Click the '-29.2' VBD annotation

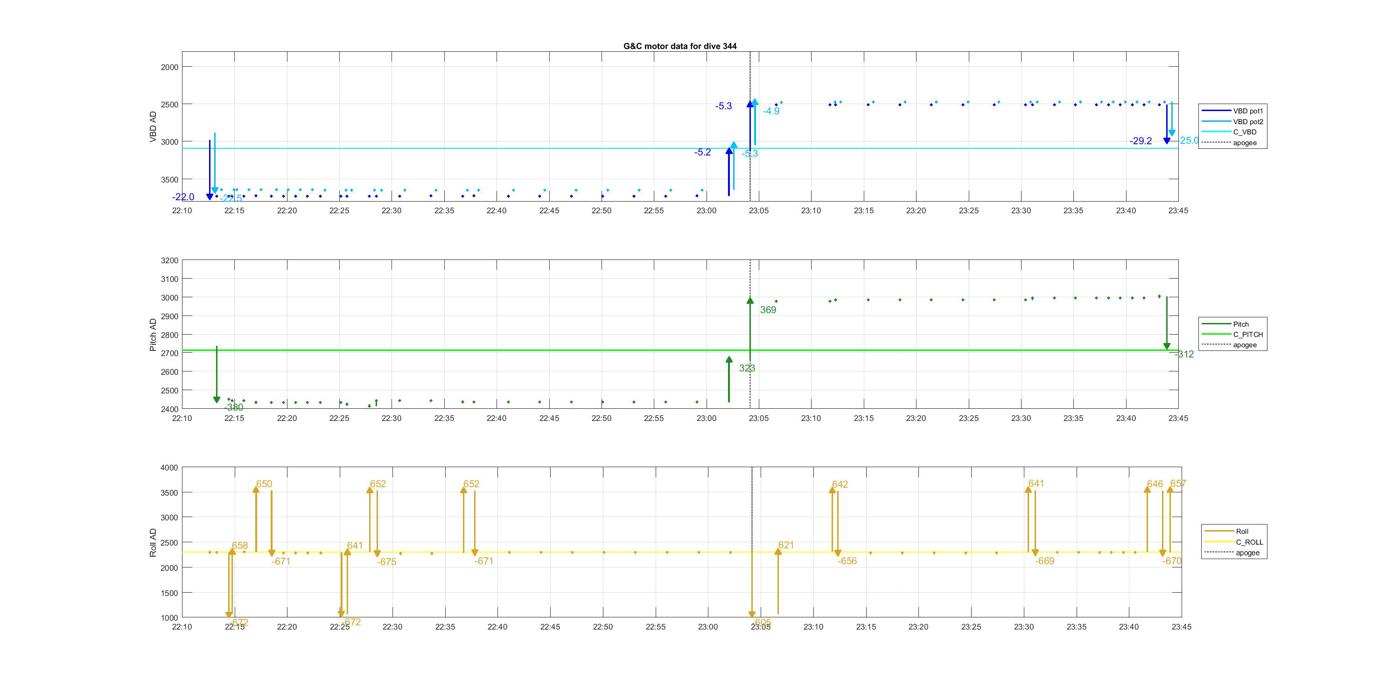click(x=1141, y=141)
